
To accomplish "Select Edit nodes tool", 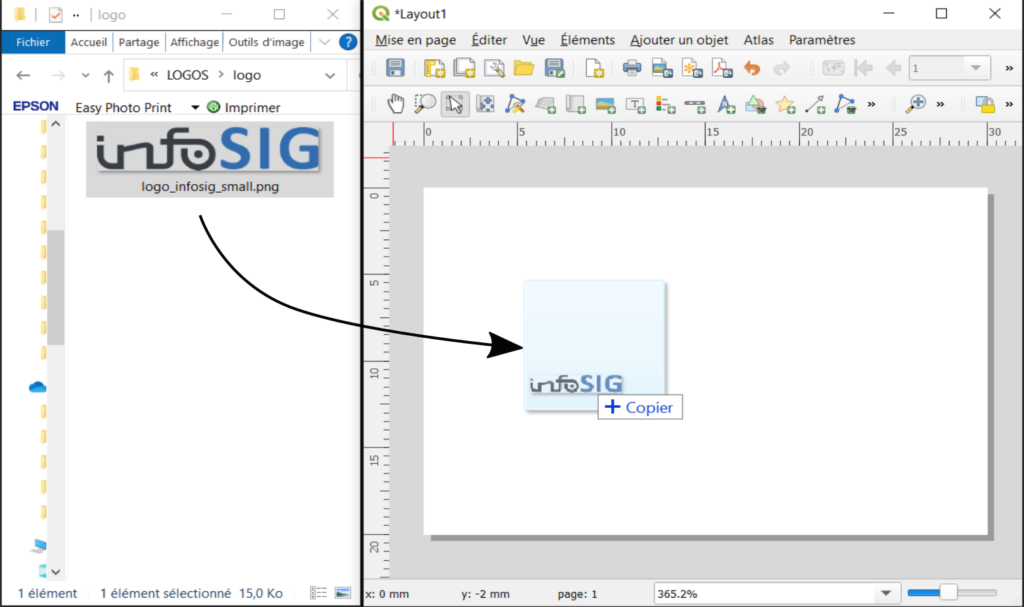I will click(x=515, y=104).
